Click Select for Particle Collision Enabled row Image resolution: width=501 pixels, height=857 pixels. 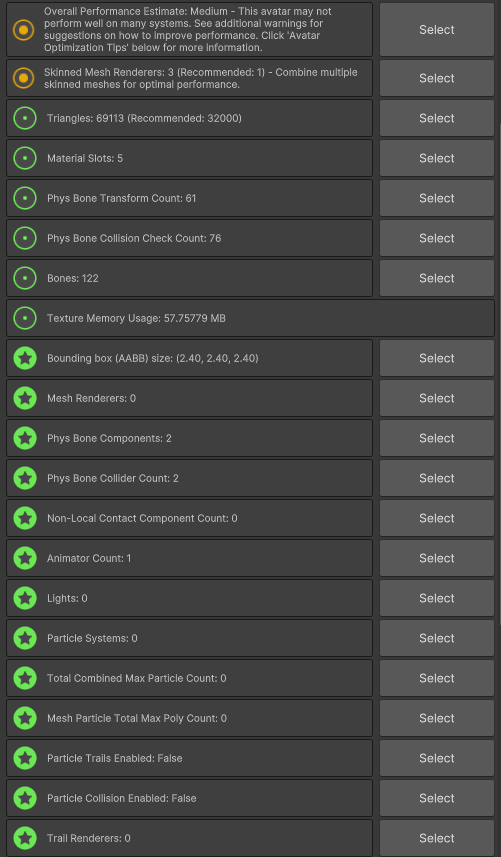click(437, 798)
